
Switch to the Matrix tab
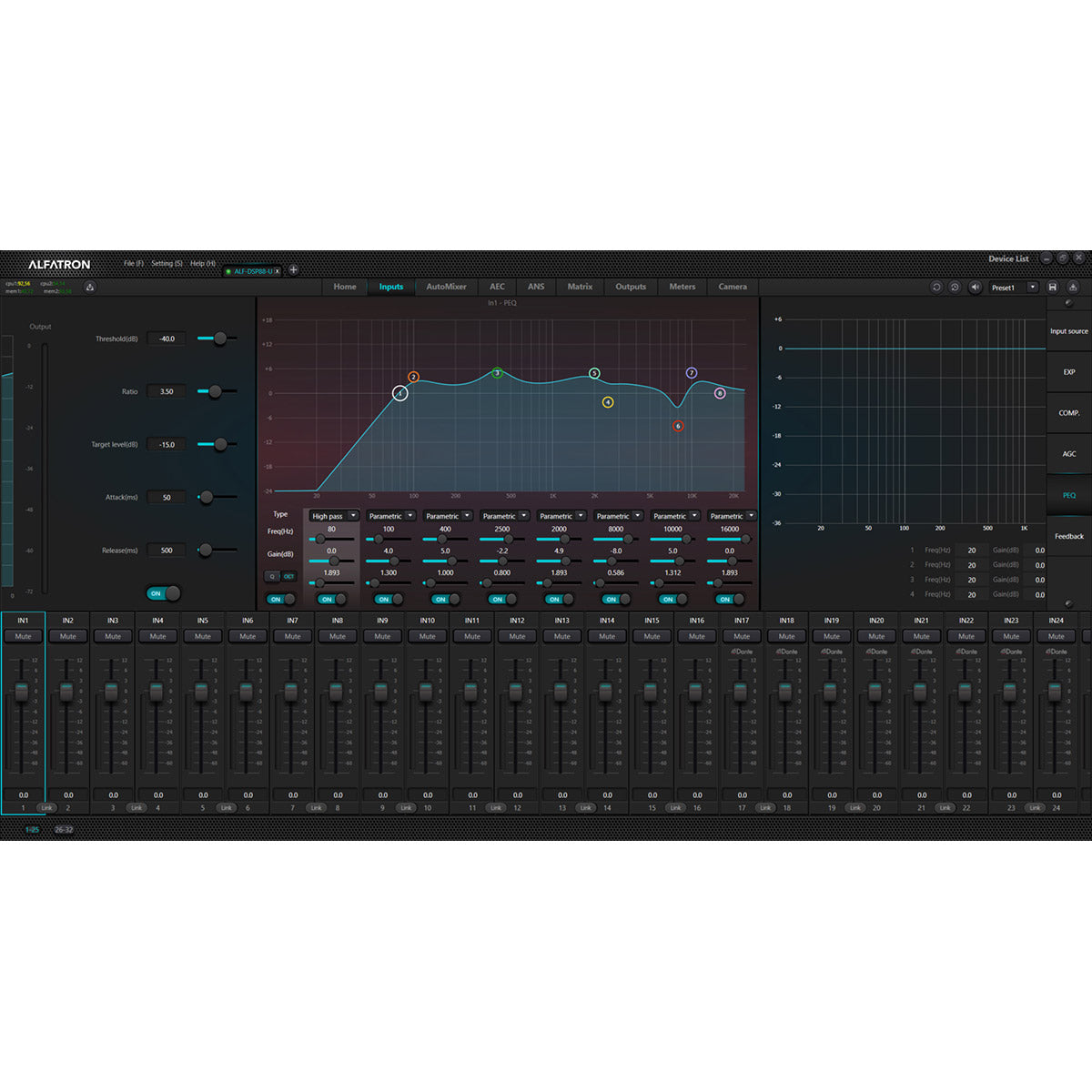click(580, 288)
